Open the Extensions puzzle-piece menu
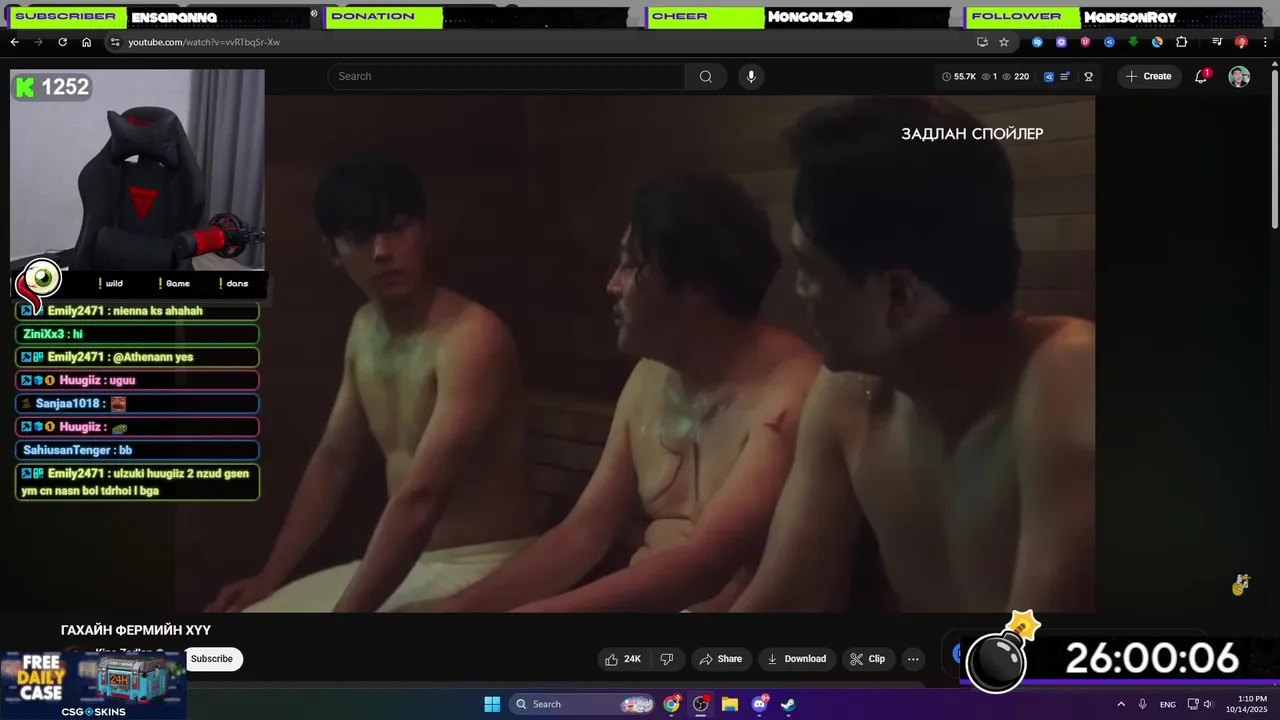This screenshot has height=720, width=1280. (x=1181, y=42)
